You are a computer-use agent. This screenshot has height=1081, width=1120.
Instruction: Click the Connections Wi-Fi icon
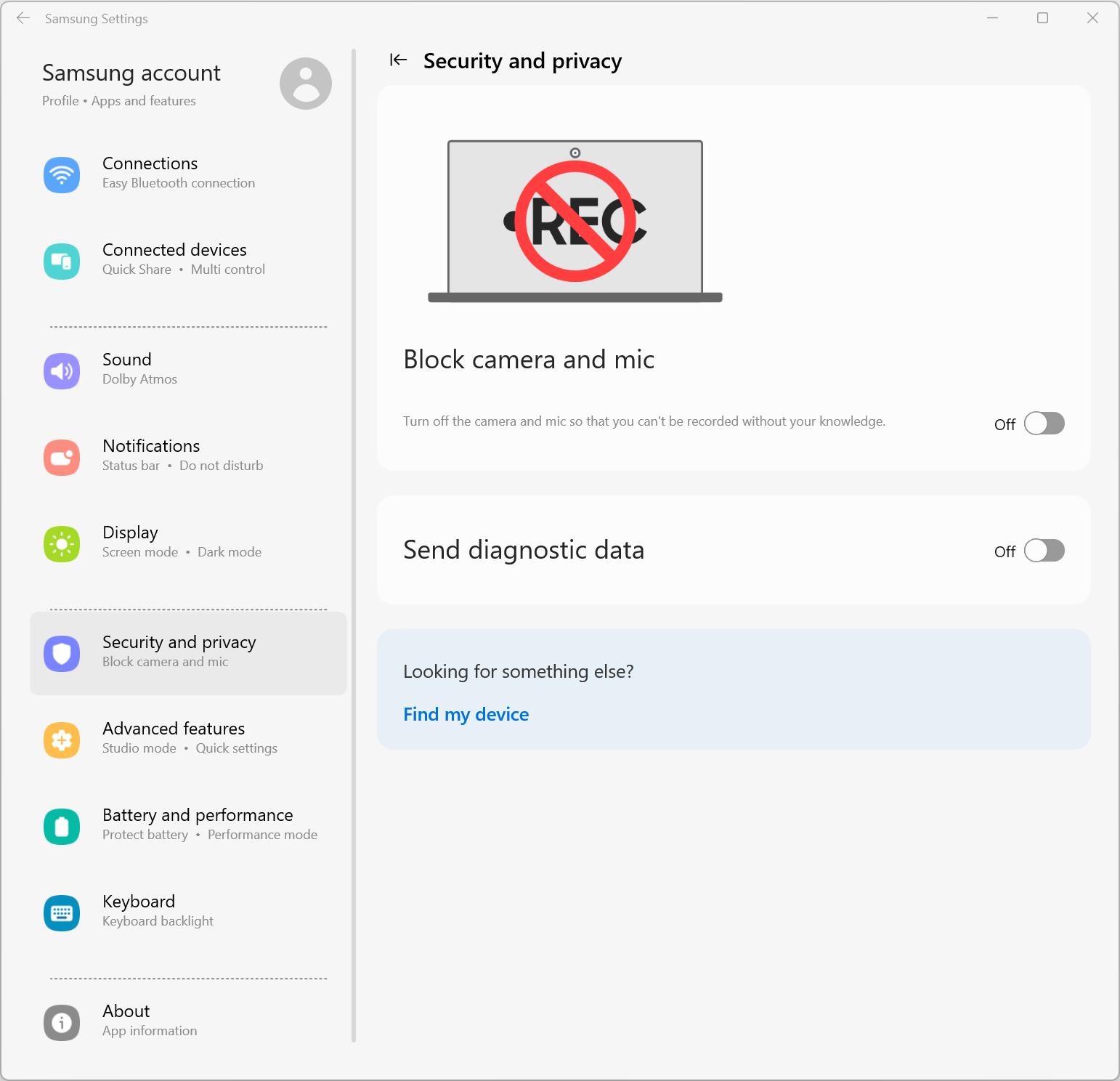[62, 174]
